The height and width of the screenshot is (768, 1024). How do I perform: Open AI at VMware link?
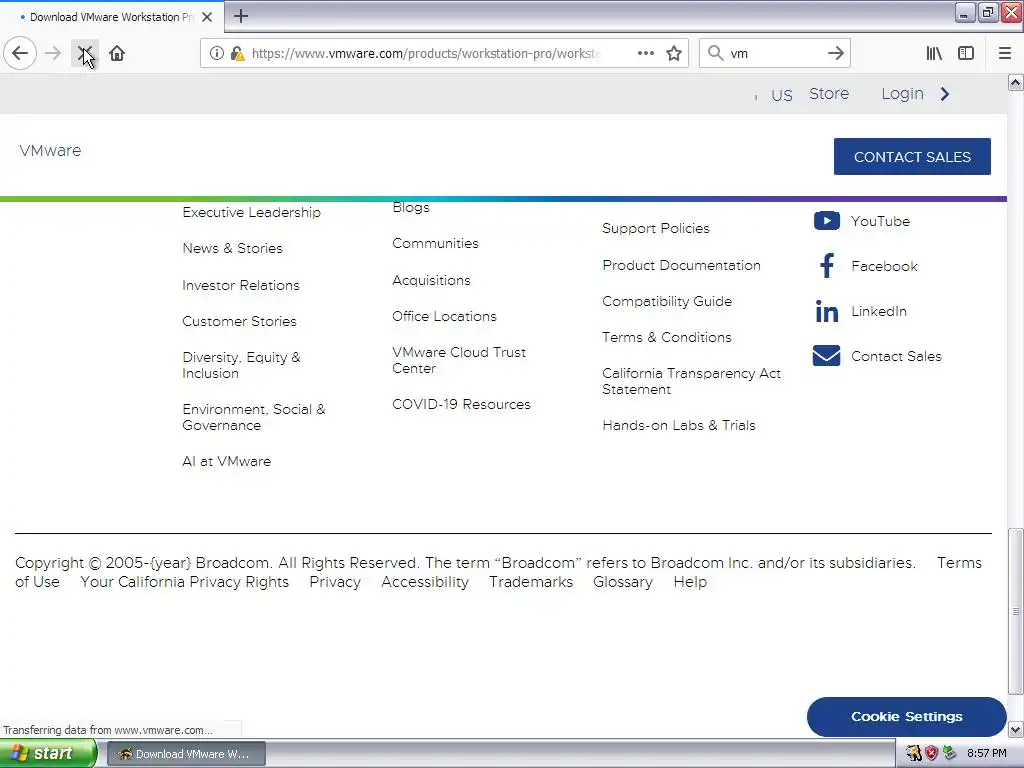click(227, 461)
